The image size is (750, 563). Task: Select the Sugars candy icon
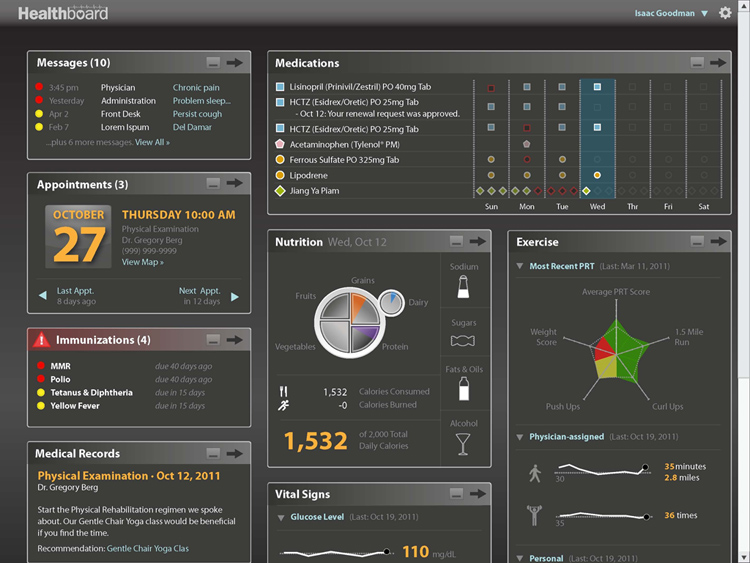[x=463, y=341]
